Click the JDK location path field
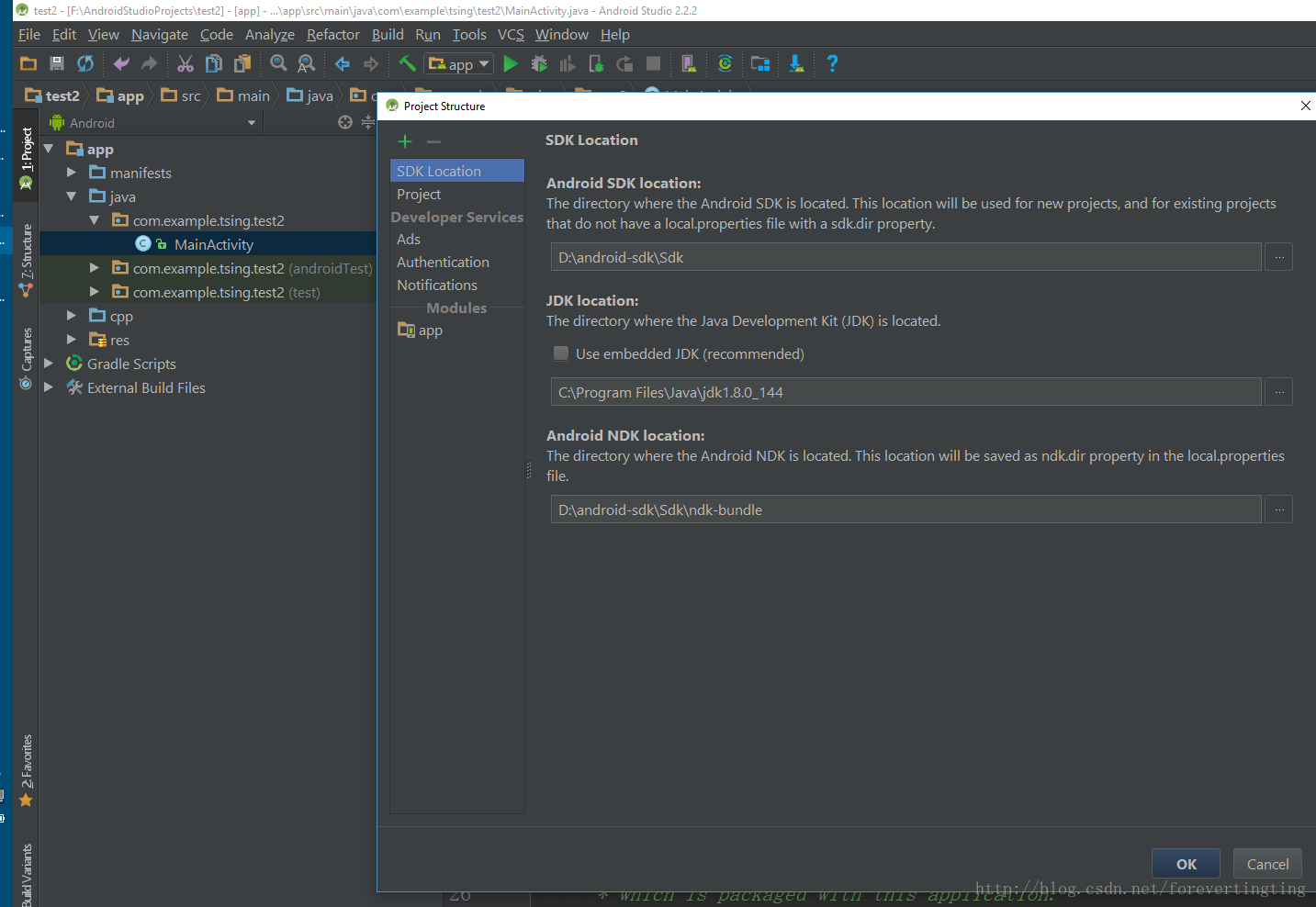This screenshot has width=1316, height=907. [x=905, y=392]
